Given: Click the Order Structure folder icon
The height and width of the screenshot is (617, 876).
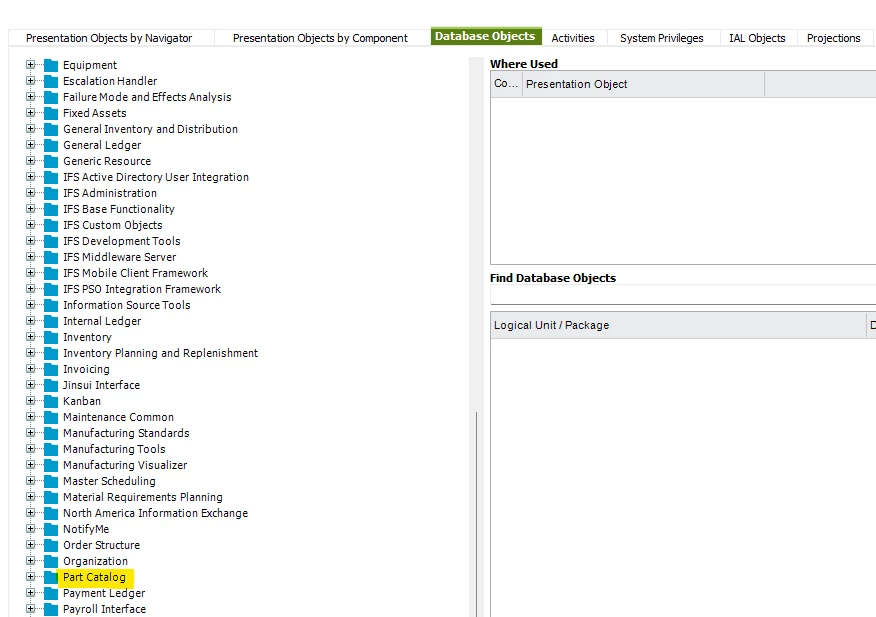Looking at the screenshot, I should (x=51, y=545).
